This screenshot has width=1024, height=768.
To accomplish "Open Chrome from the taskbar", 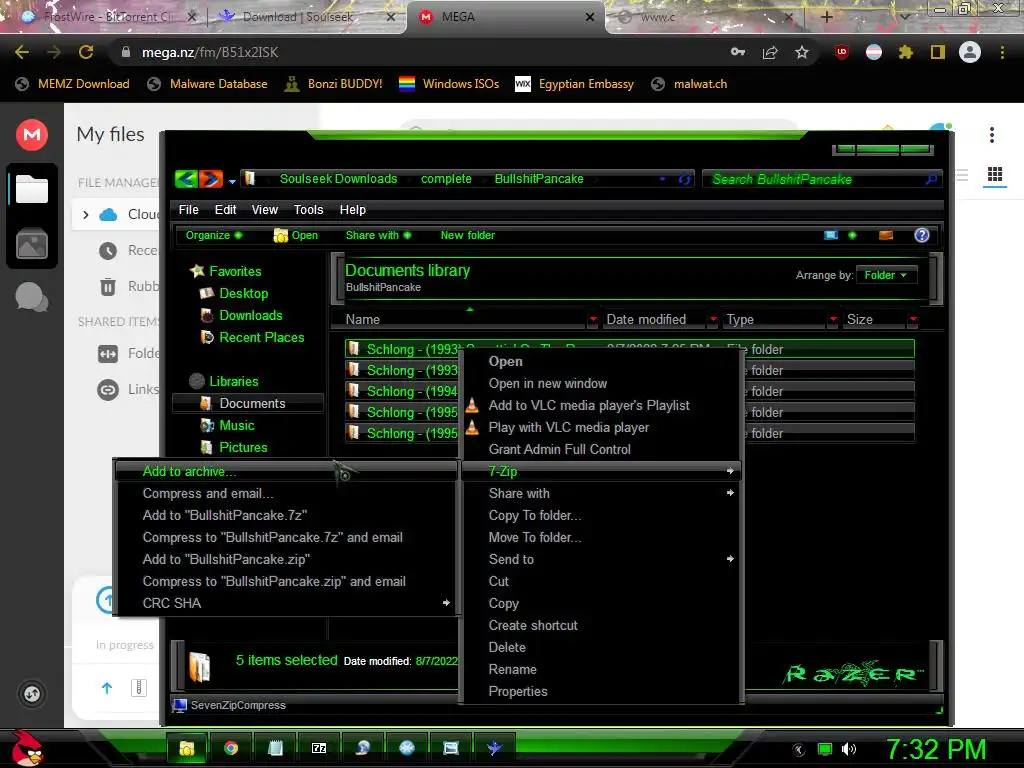I will (x=231, y=748).
